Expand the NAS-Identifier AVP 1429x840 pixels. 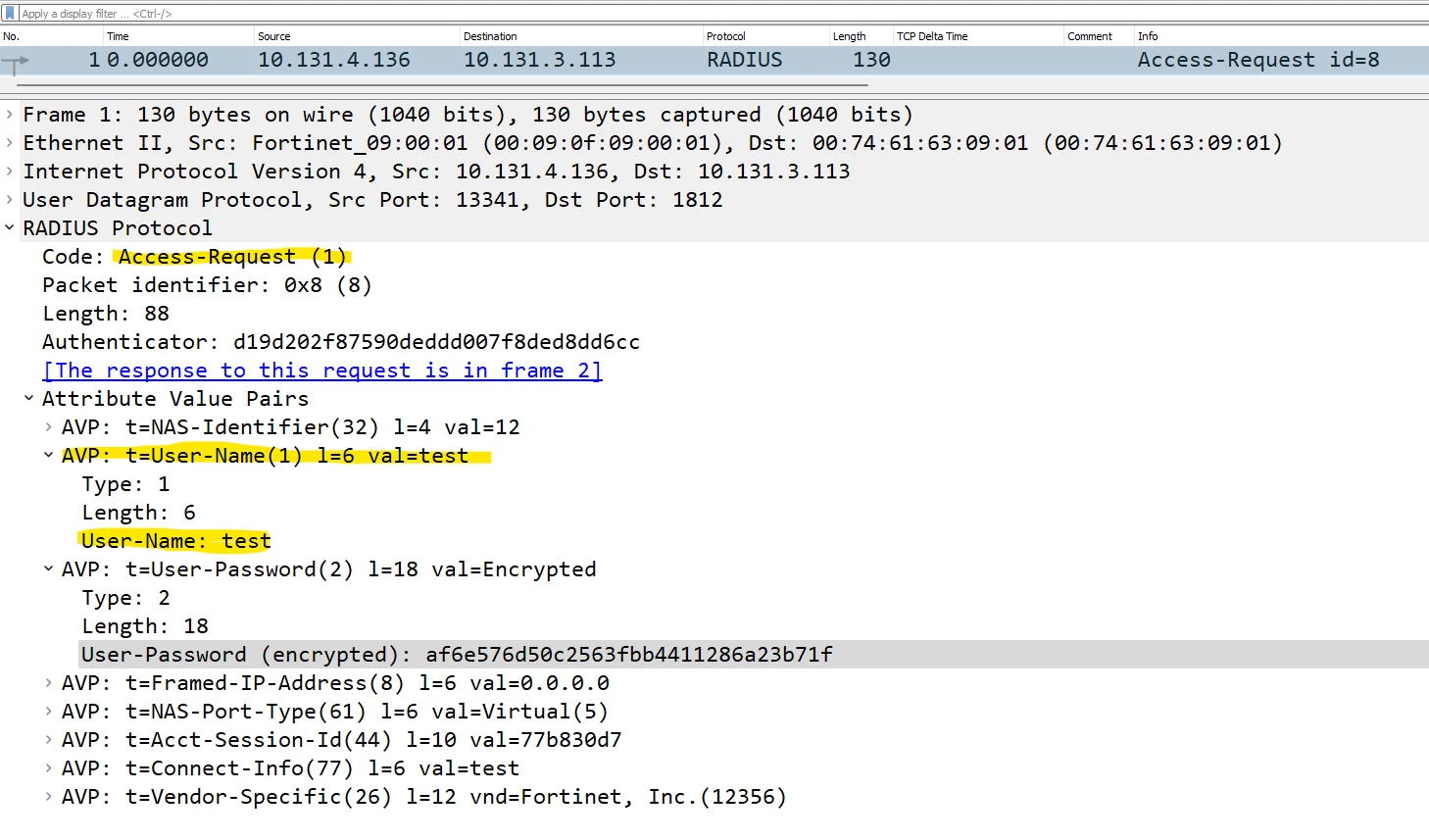pos(48,427)
